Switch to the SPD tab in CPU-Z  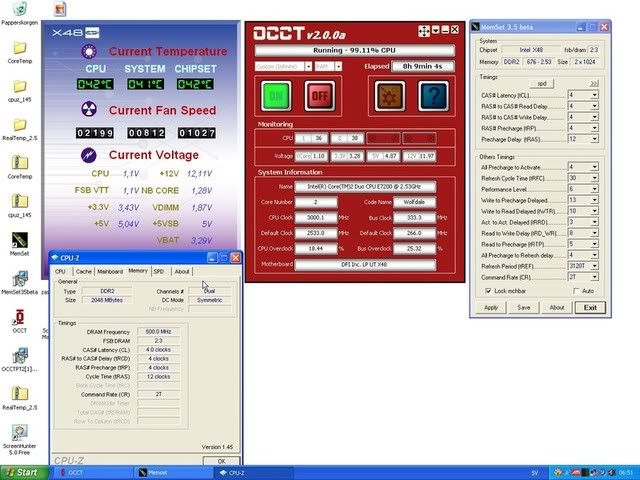tap(158, 271)
